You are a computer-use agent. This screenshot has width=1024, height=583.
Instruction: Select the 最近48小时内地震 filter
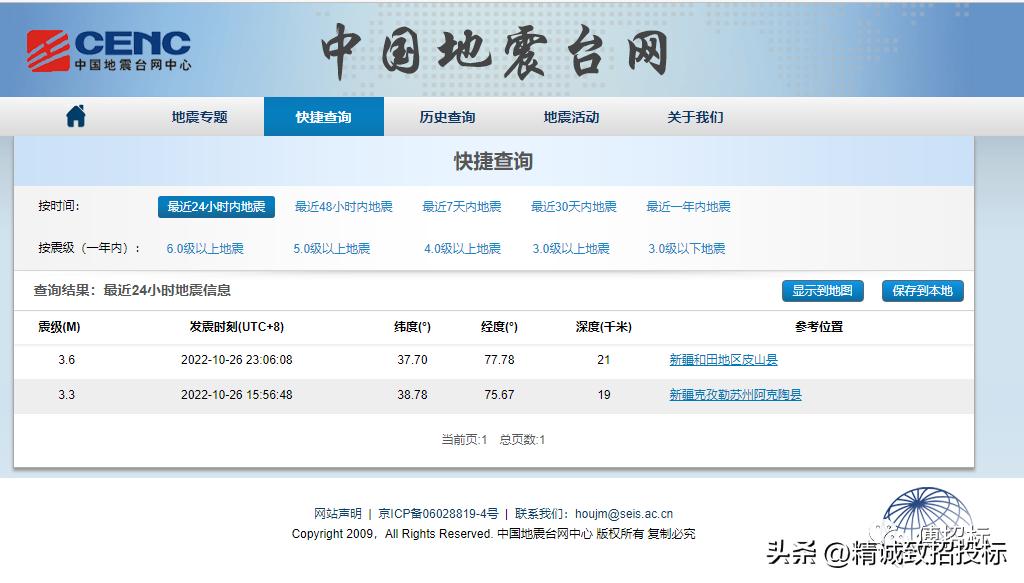(344, 206)
